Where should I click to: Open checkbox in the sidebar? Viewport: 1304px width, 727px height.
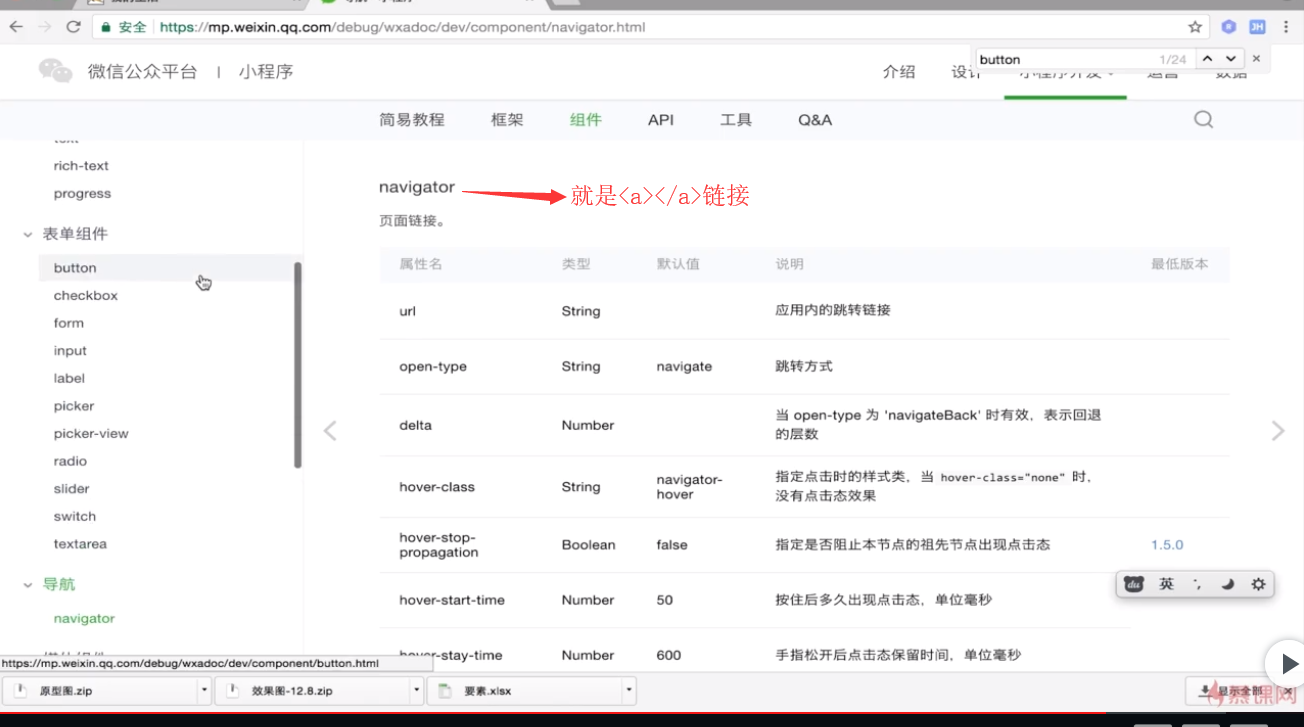click(x=86, y=296)
